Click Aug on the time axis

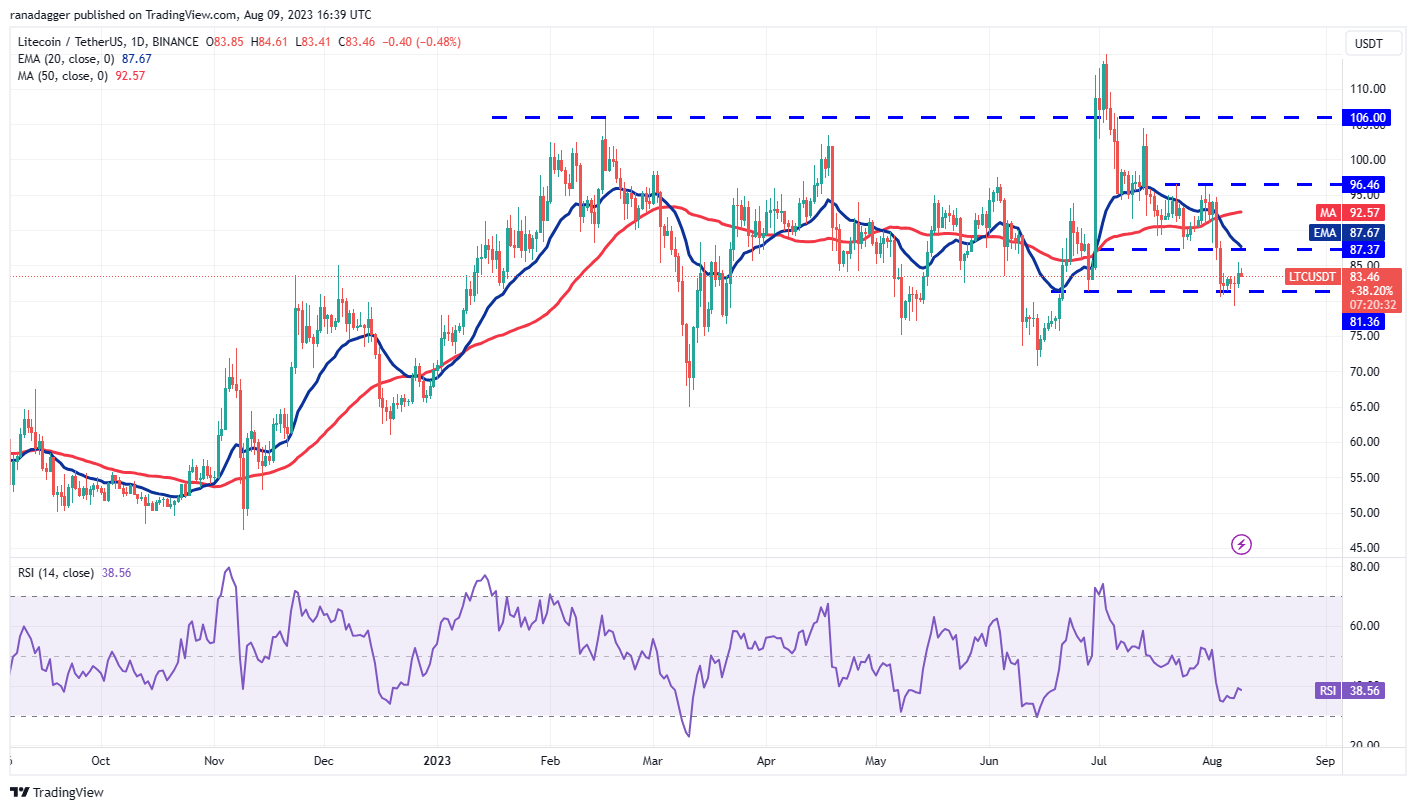(x=1212, y=761)
